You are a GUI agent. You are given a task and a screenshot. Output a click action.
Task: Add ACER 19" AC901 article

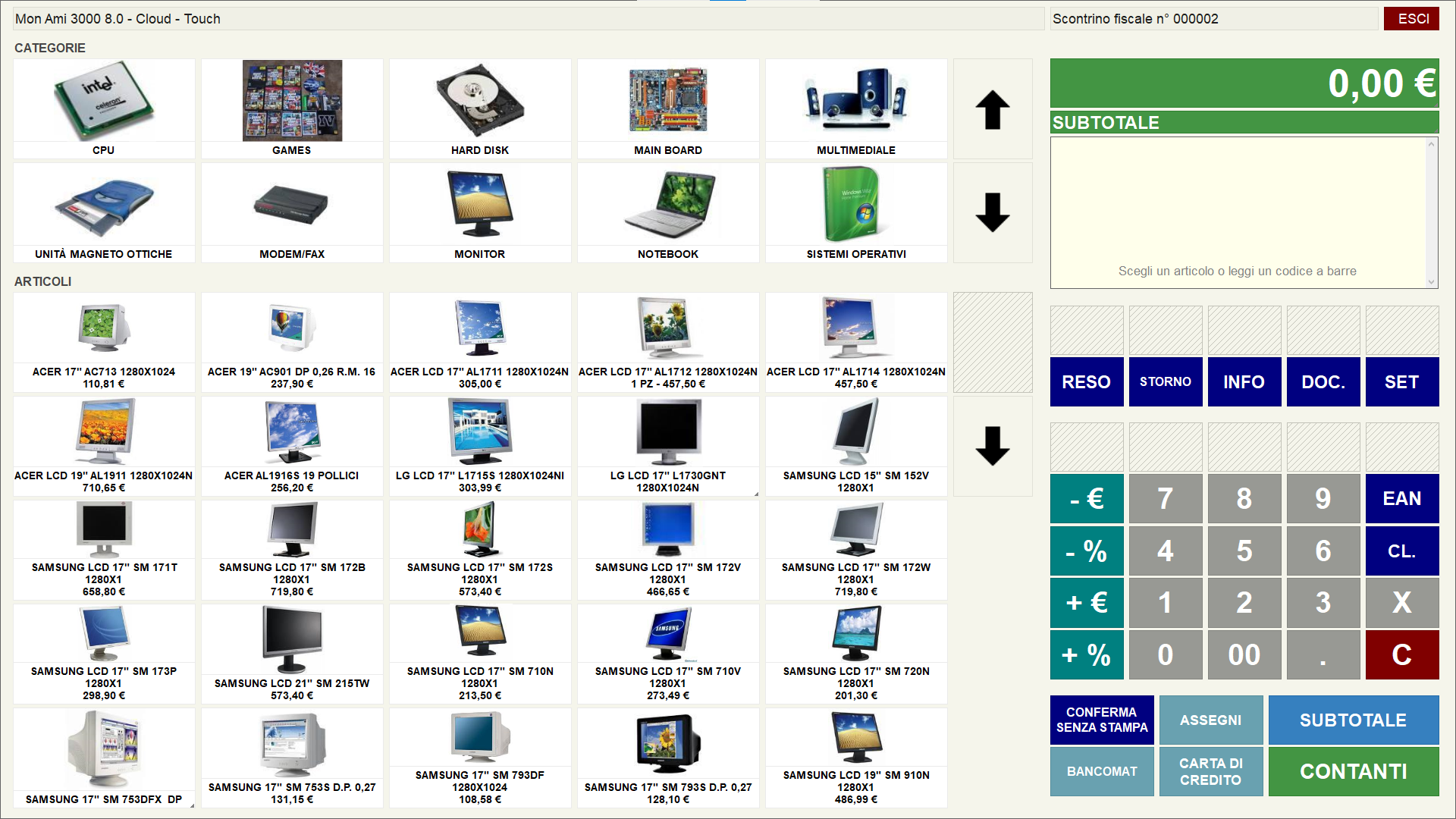pos(292,342)
